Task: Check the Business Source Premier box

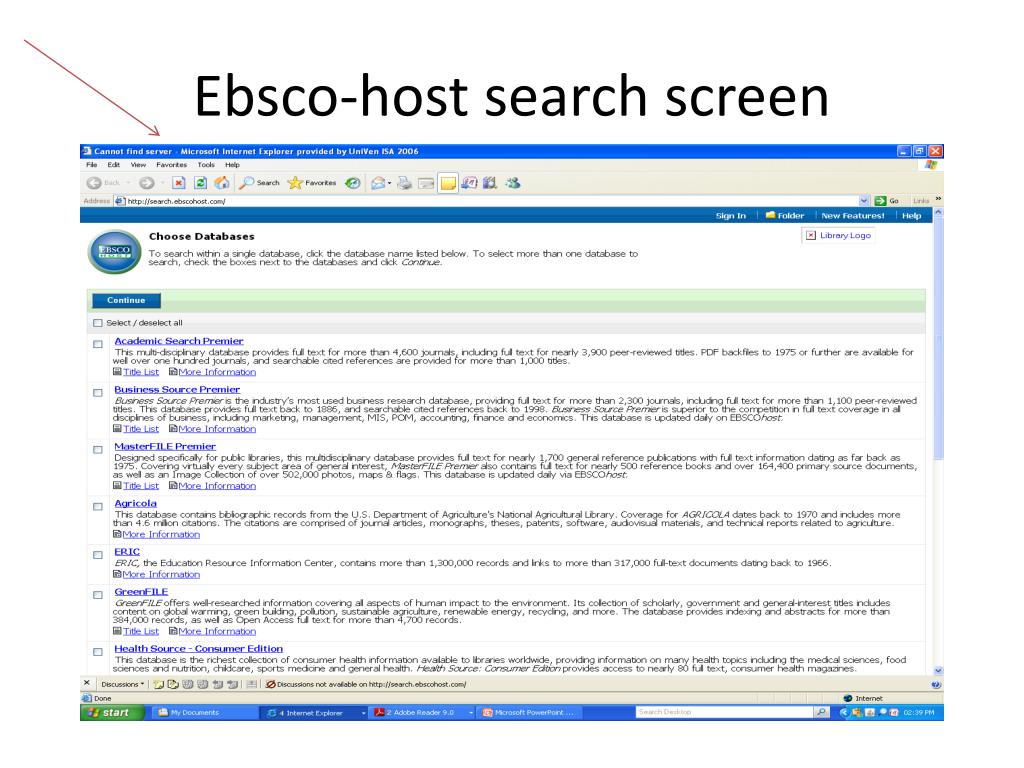Action: pos(98,393)
